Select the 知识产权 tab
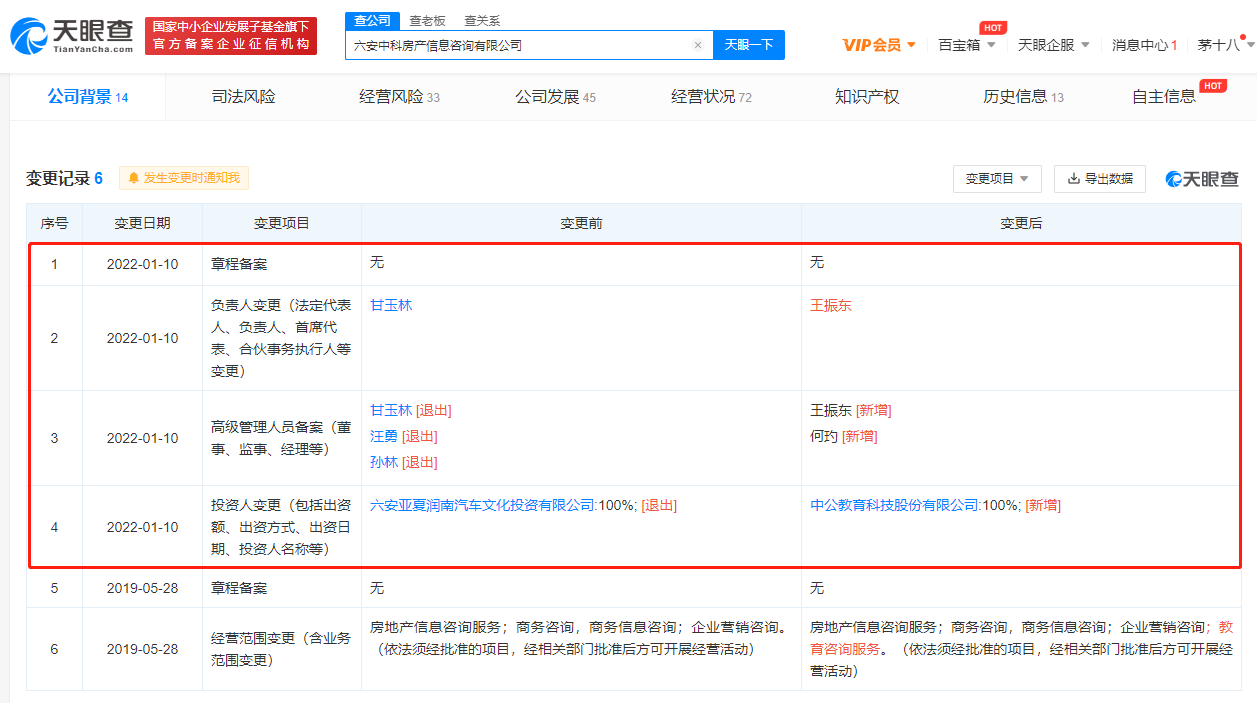The width and height of the screenshot is (1257, 703). tap(867, 97)
